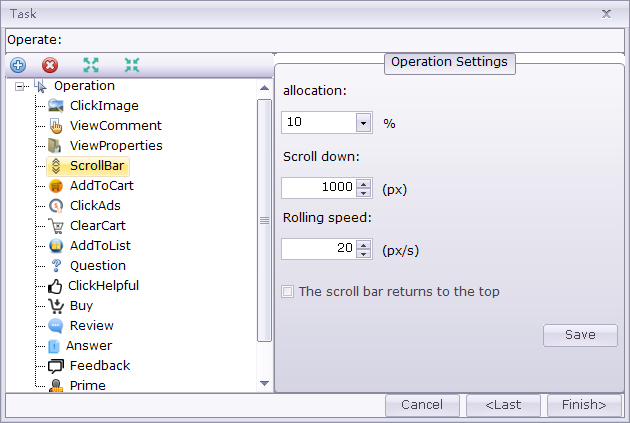Increase the Scroll down pixel value
630x423 pixels.
(x=364, y=182)
